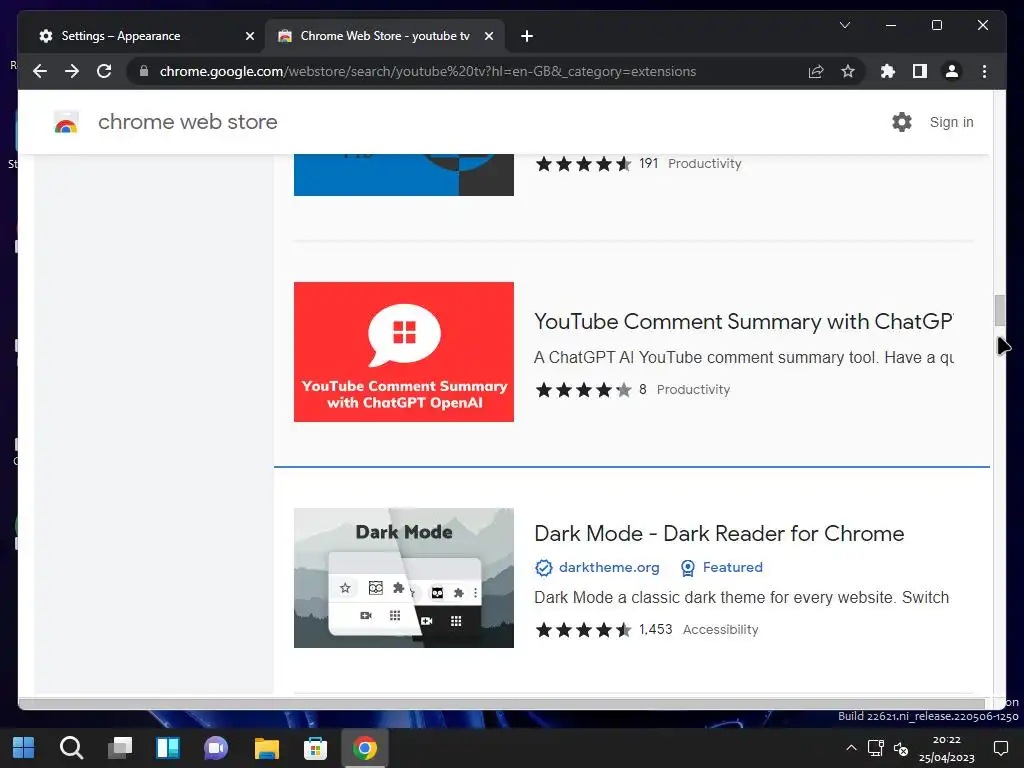Image resolution: width=1024 pixels, height=768 pixels.
Task: Click Productivity label under YouTube Comment Summary
Action: point(693,390)
